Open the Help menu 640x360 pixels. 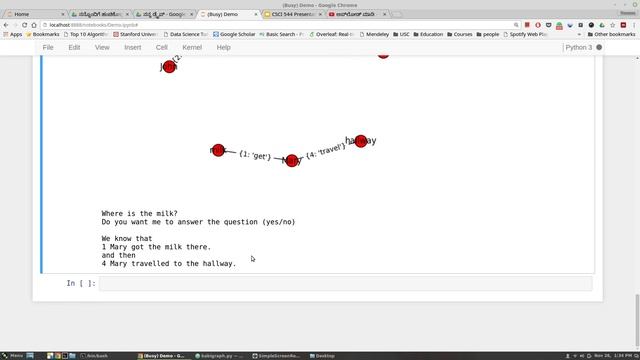click(223, 47)
